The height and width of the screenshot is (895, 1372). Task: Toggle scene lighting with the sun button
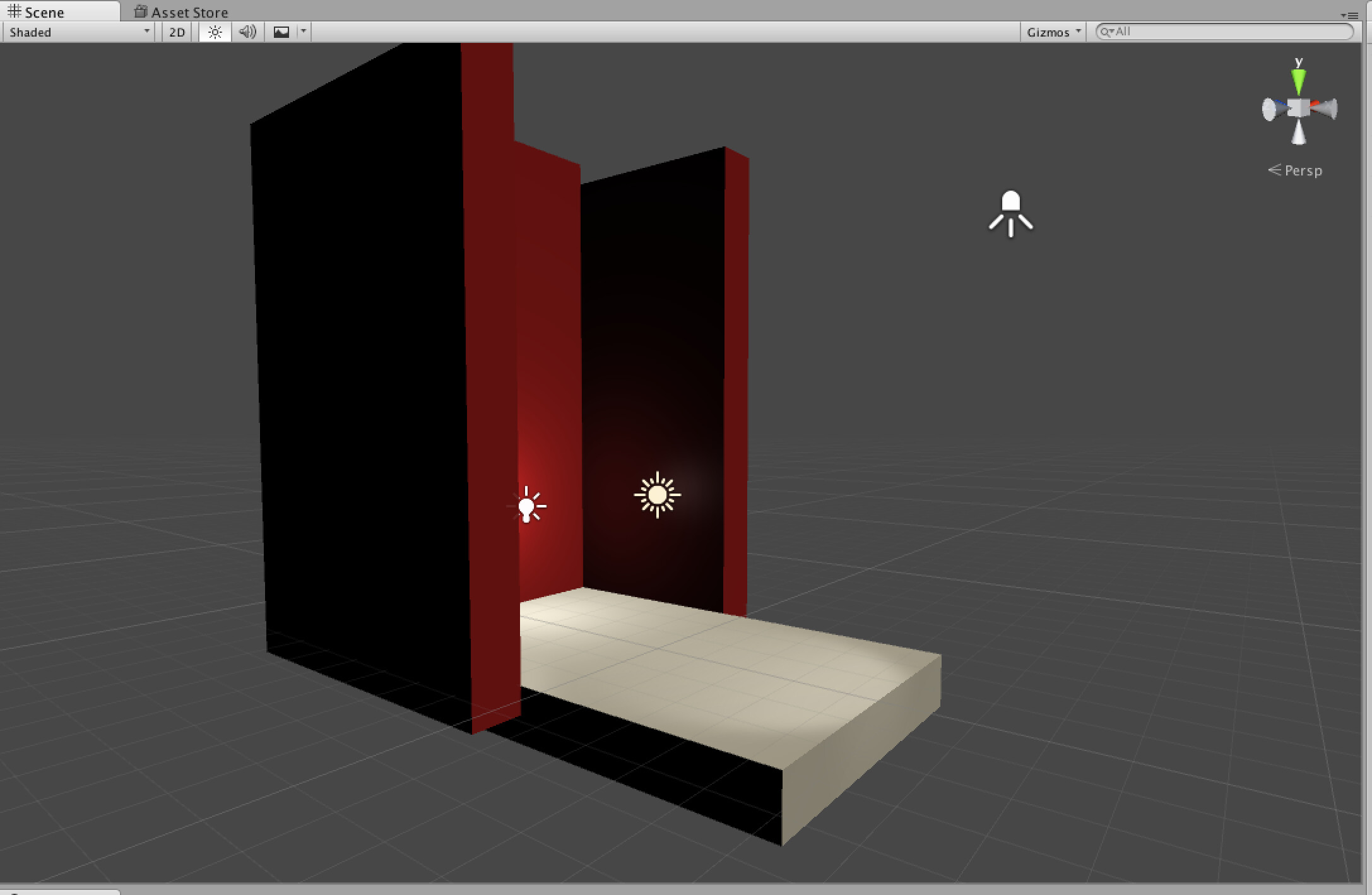215,32
